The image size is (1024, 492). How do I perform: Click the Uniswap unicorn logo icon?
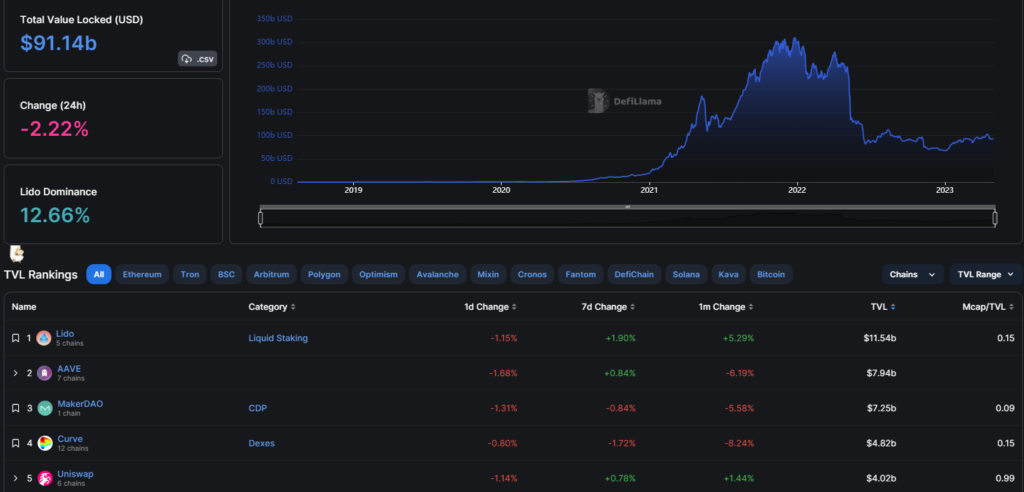(x=45, y=478)
